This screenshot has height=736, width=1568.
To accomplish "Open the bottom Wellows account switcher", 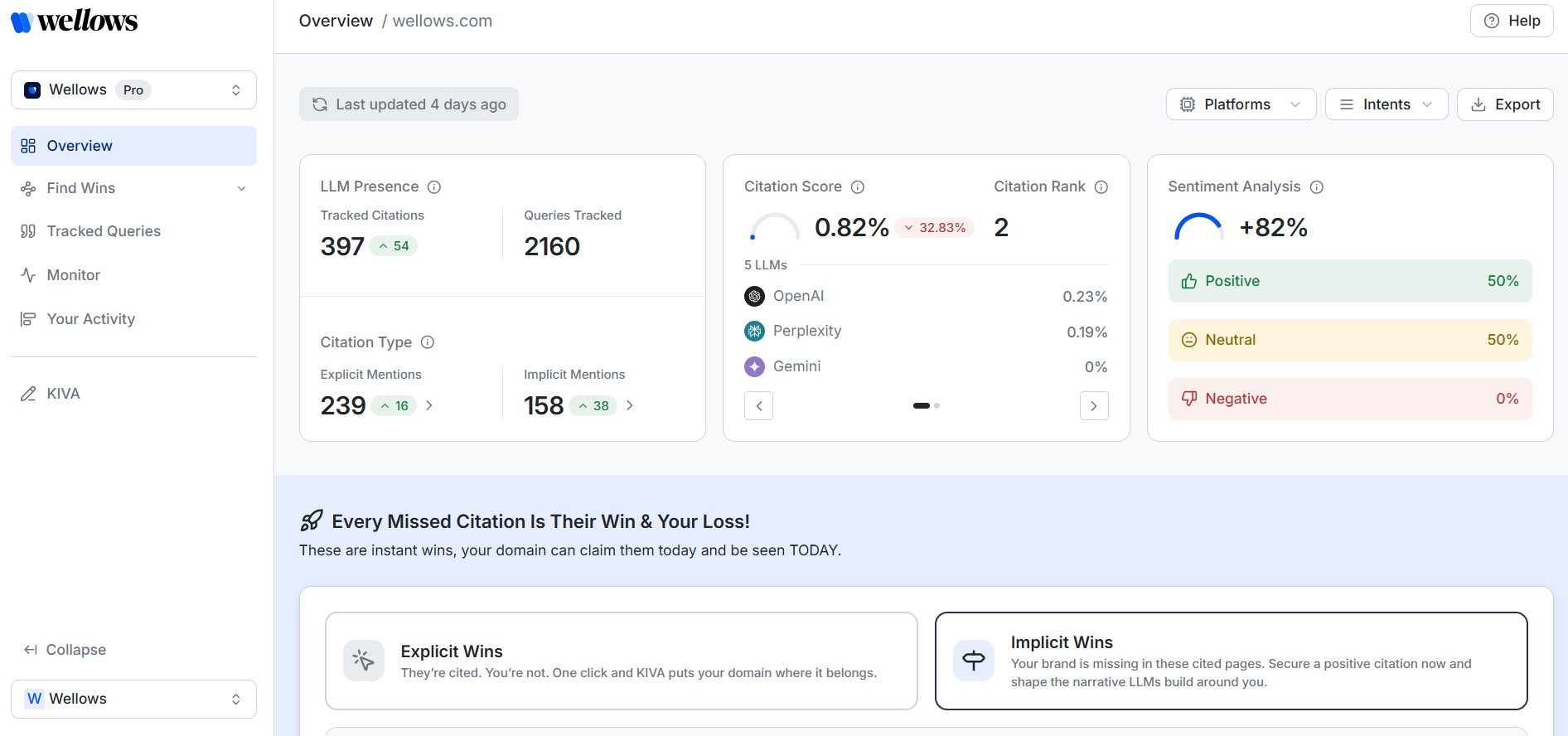I will click(x=133, y=699).
